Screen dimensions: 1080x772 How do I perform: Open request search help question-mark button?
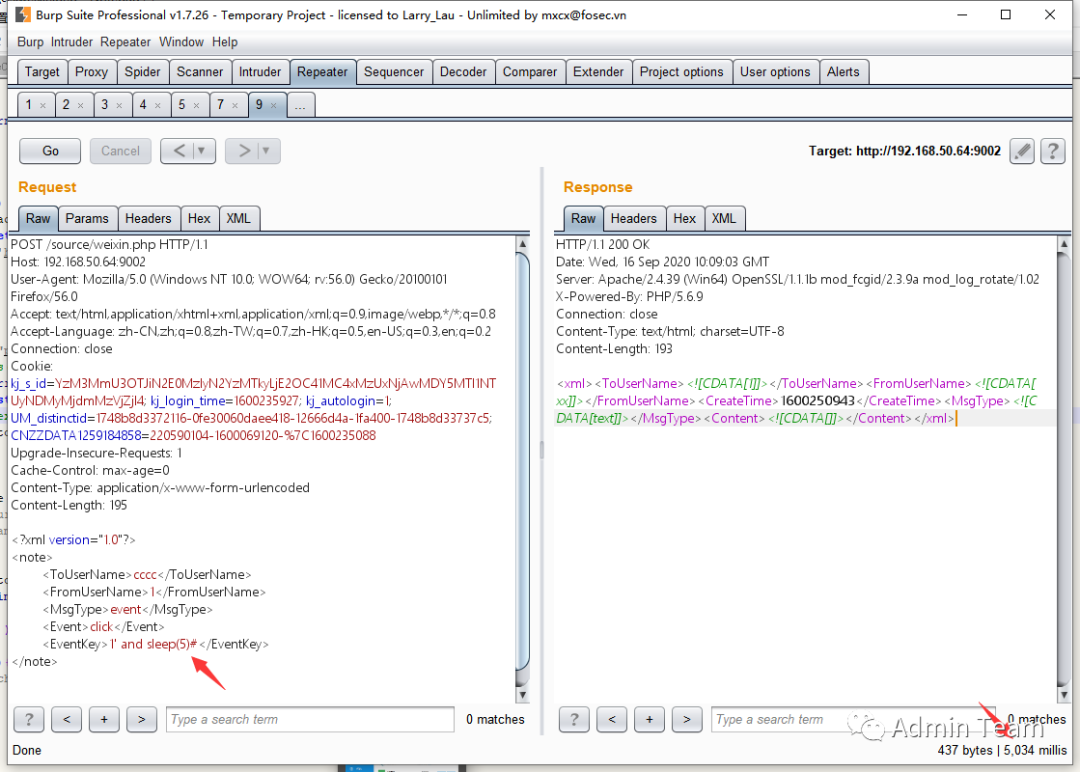[x=29, y=719]
